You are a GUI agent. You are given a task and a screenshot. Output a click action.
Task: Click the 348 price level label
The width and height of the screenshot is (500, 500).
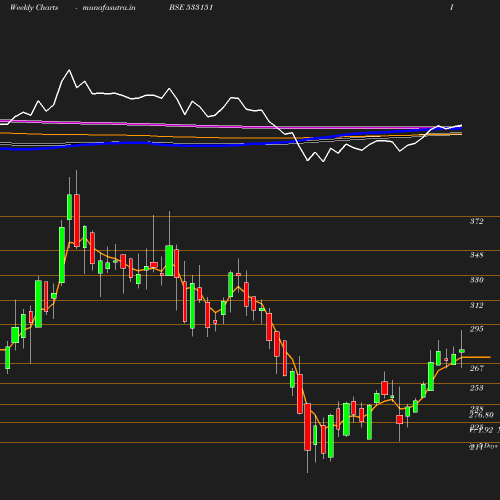[476, 255]
